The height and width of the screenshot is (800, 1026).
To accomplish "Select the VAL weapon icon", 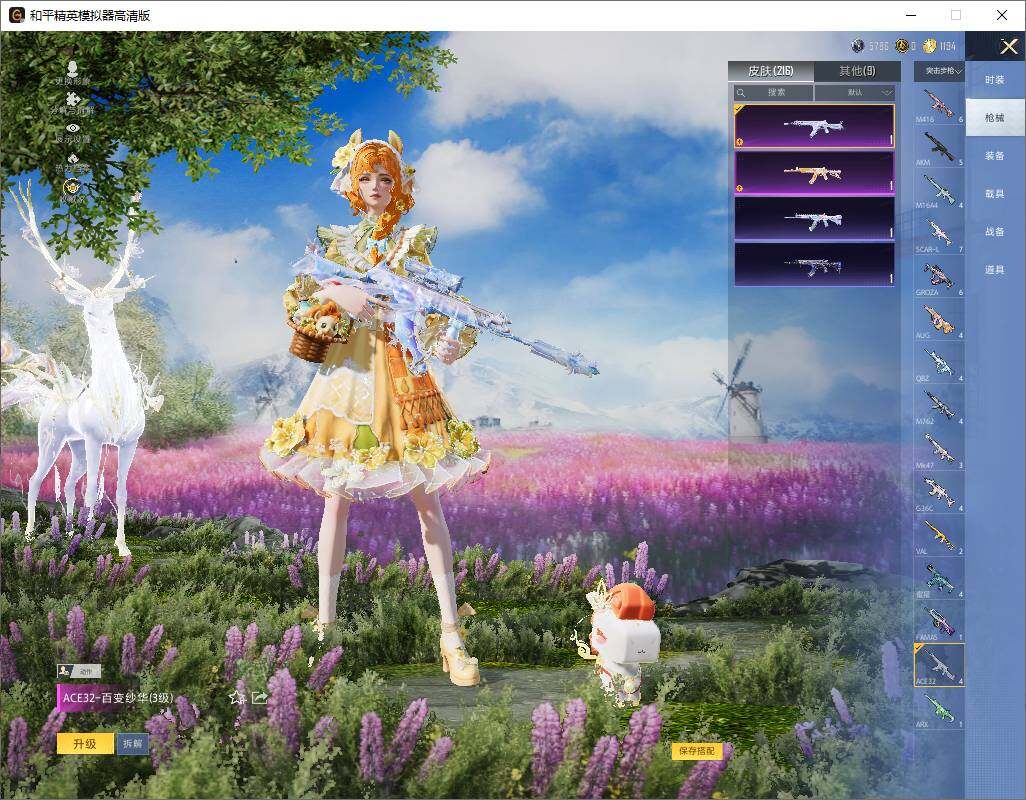I will [x=939, y=536].
